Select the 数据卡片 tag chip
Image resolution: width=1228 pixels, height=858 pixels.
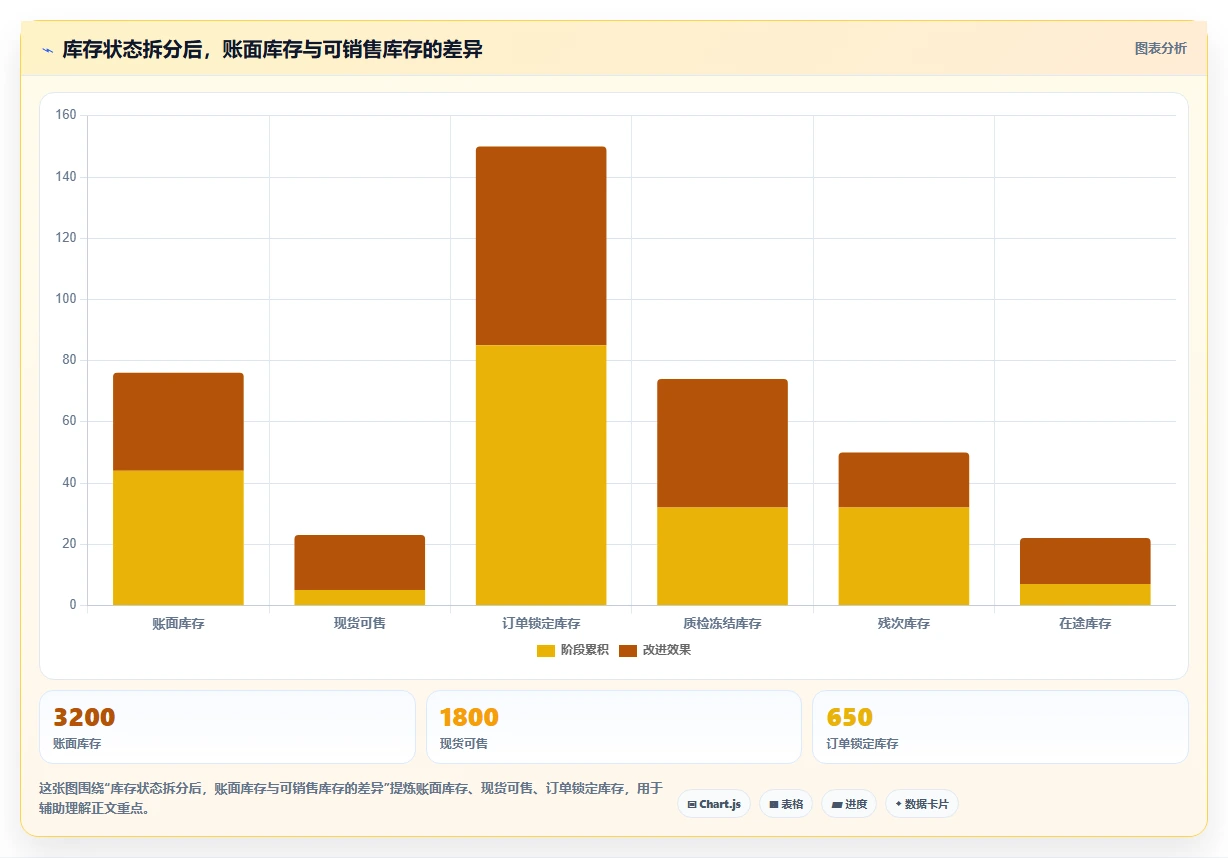(x=922, y=804)
